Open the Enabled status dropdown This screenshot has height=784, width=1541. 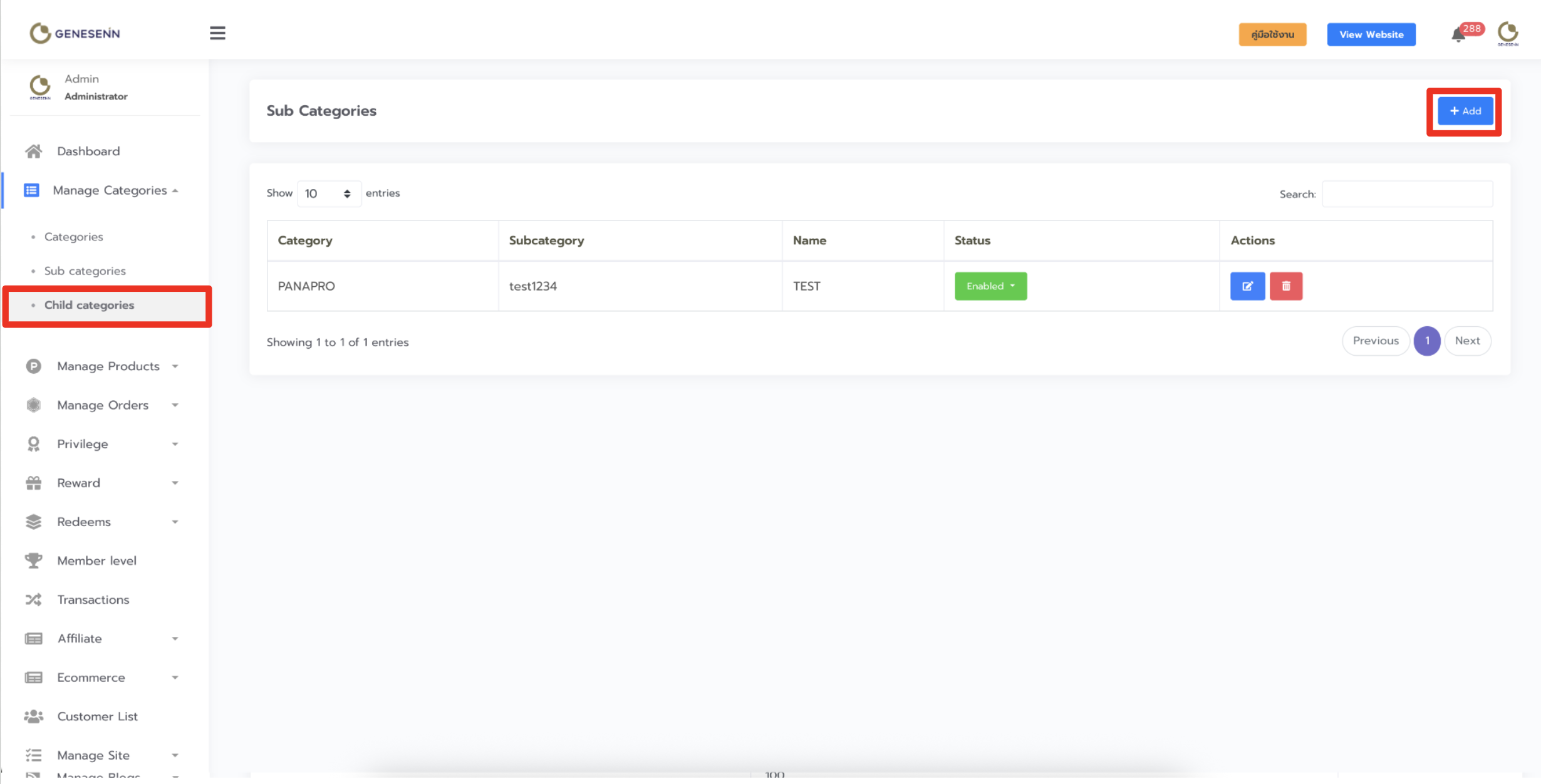tap(990, 286)
